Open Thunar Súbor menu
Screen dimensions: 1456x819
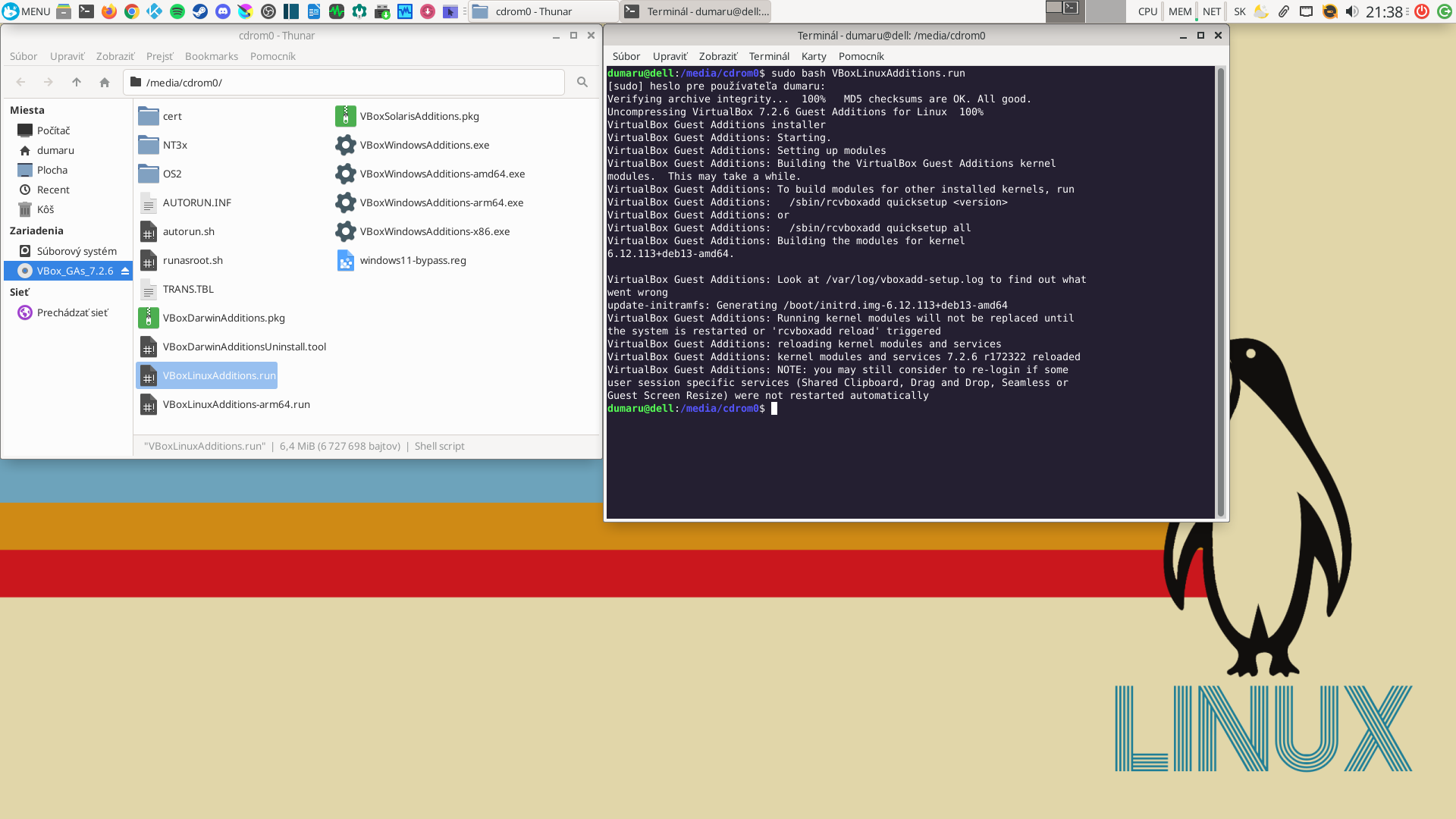coord(24,56)
